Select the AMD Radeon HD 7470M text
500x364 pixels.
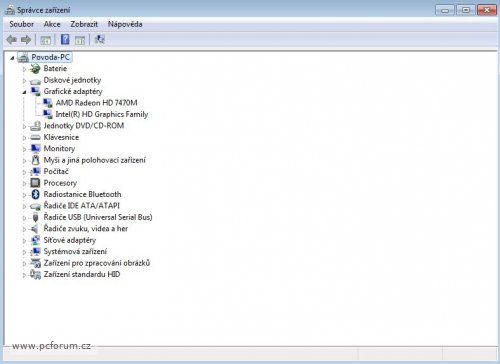(97, 103)
